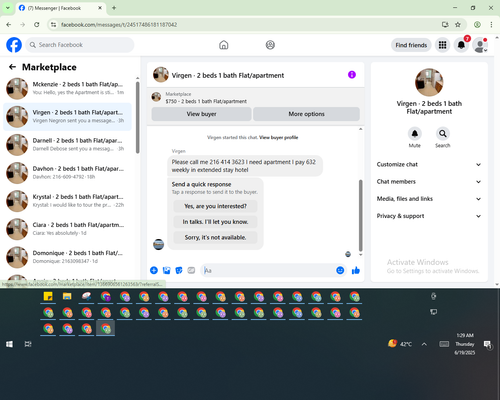Click the message thread scrollbar
Image resolution: width=500 pixels, height=400 pixels.
tap(360, 215)
